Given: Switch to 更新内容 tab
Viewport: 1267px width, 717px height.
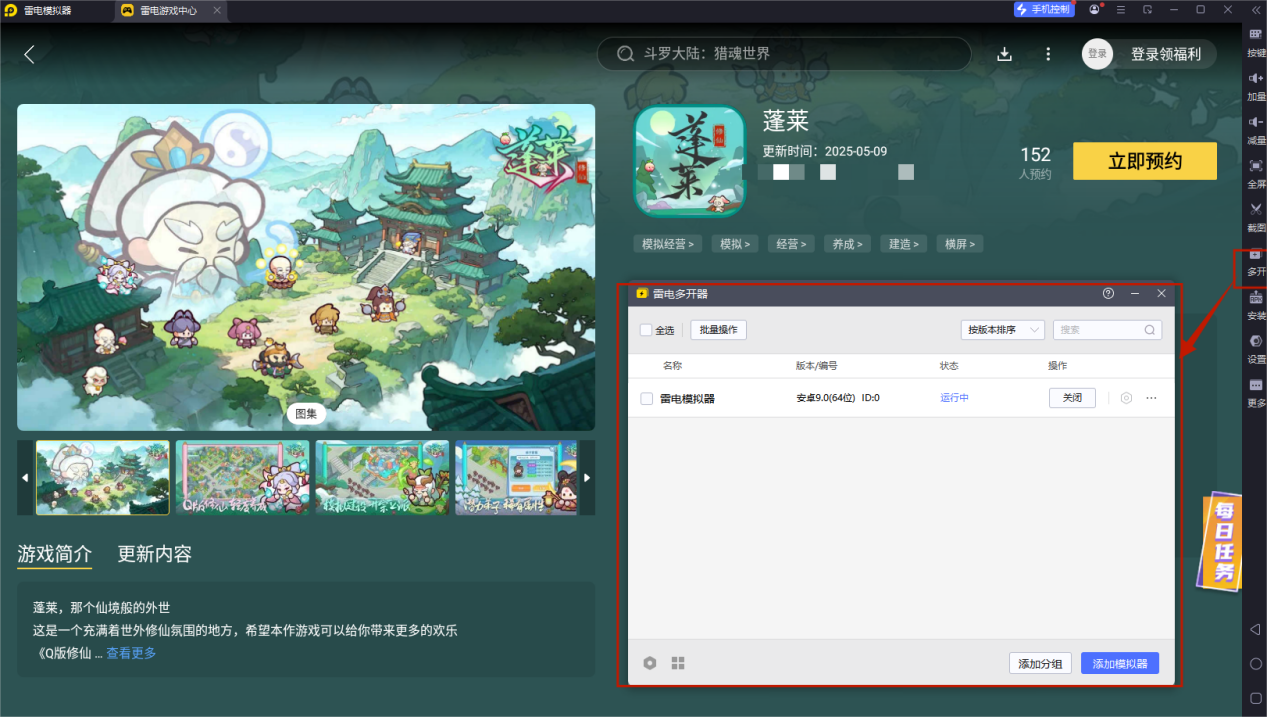Looking at the screenshot, I should click(x=155, y=554).
